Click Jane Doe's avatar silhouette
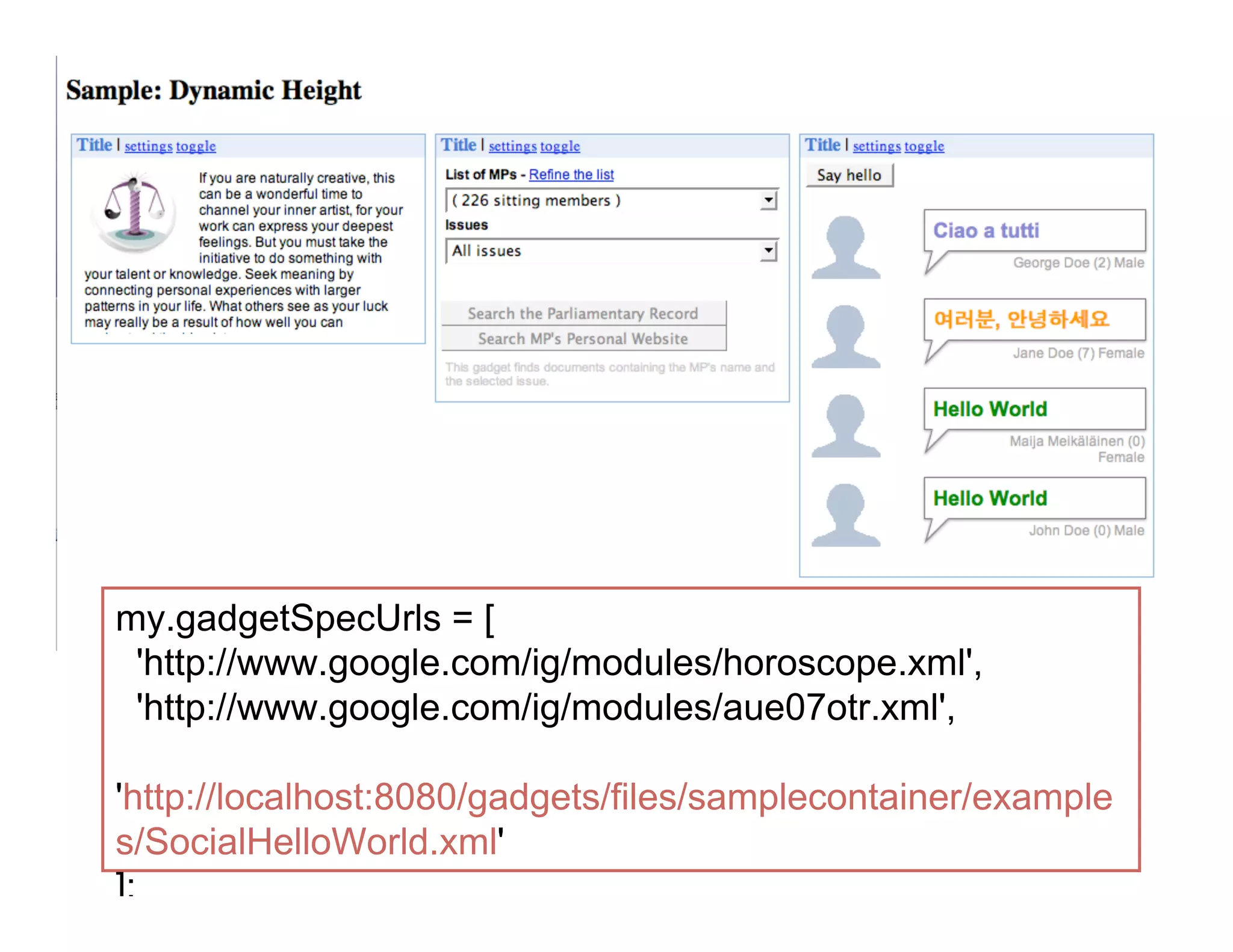This screenshot has width=1233, height=952. tap(845, 336)
